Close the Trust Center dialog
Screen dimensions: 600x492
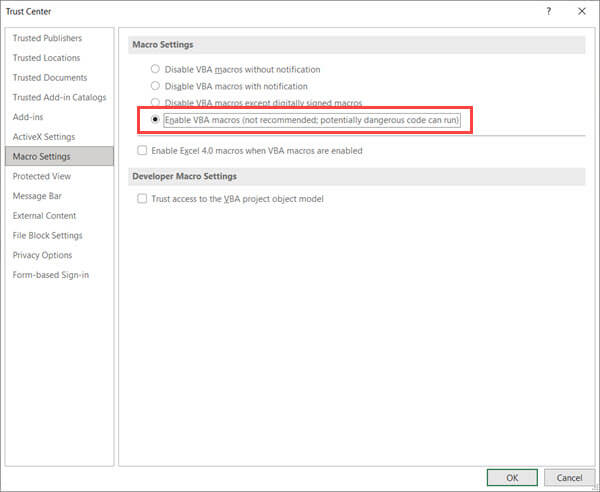coord(581,11)
